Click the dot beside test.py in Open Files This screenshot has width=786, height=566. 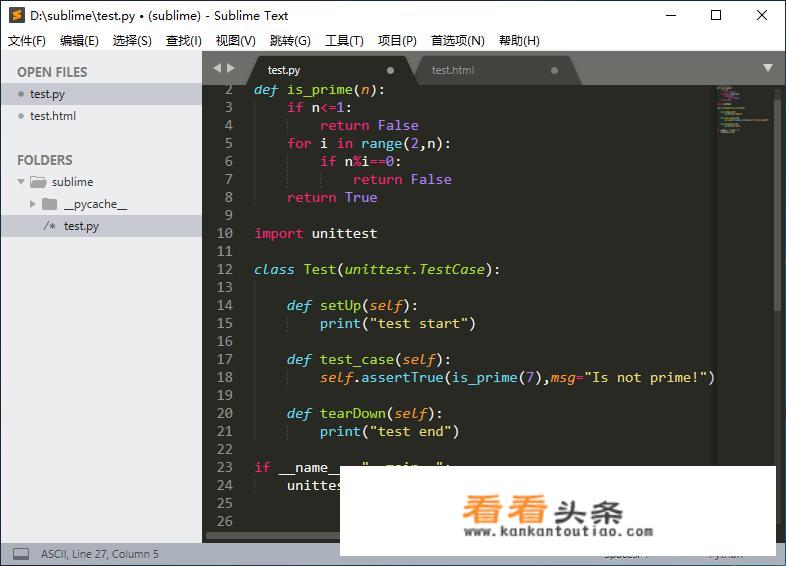point(21,94)
